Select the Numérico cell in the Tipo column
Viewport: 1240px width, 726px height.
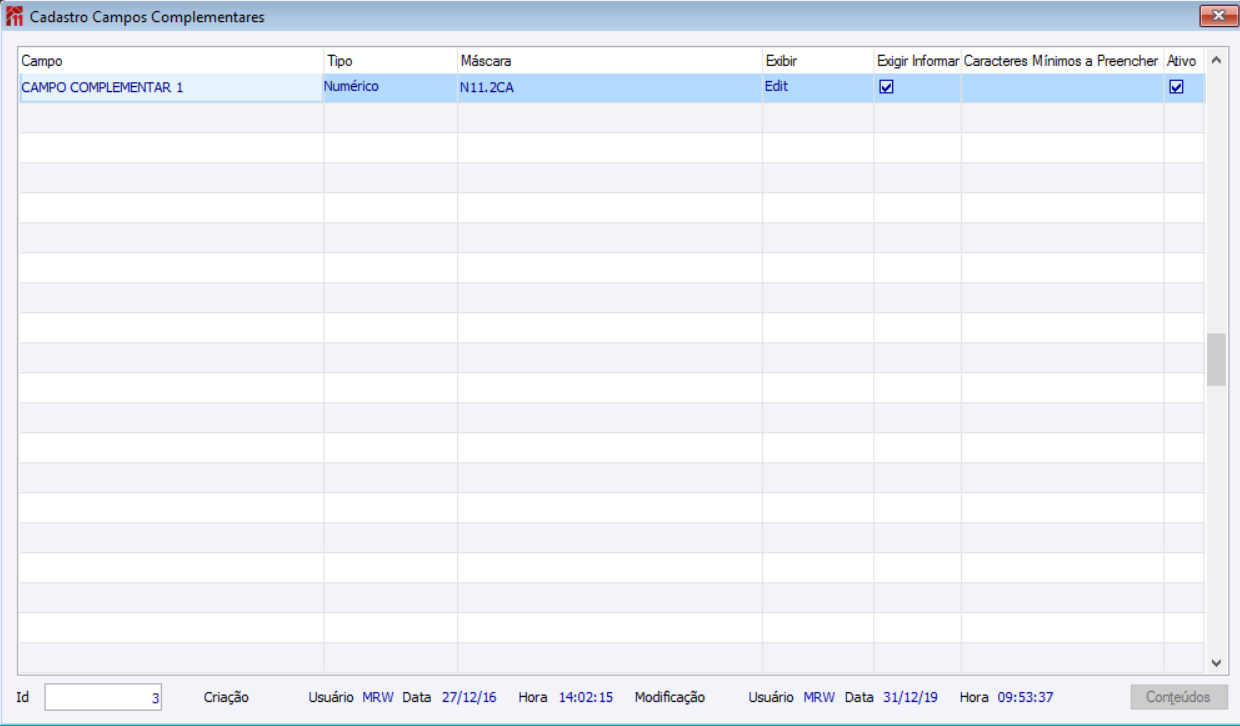[x=390, y=88]
